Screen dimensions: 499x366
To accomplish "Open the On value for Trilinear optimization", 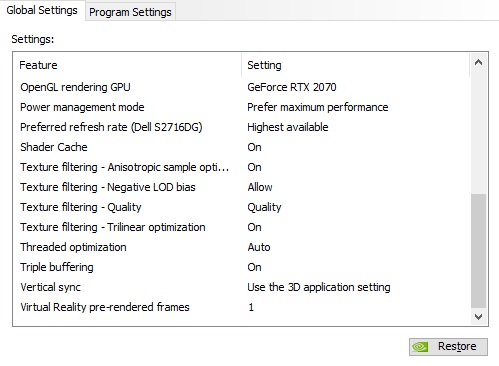I will [x=254, y=227].
